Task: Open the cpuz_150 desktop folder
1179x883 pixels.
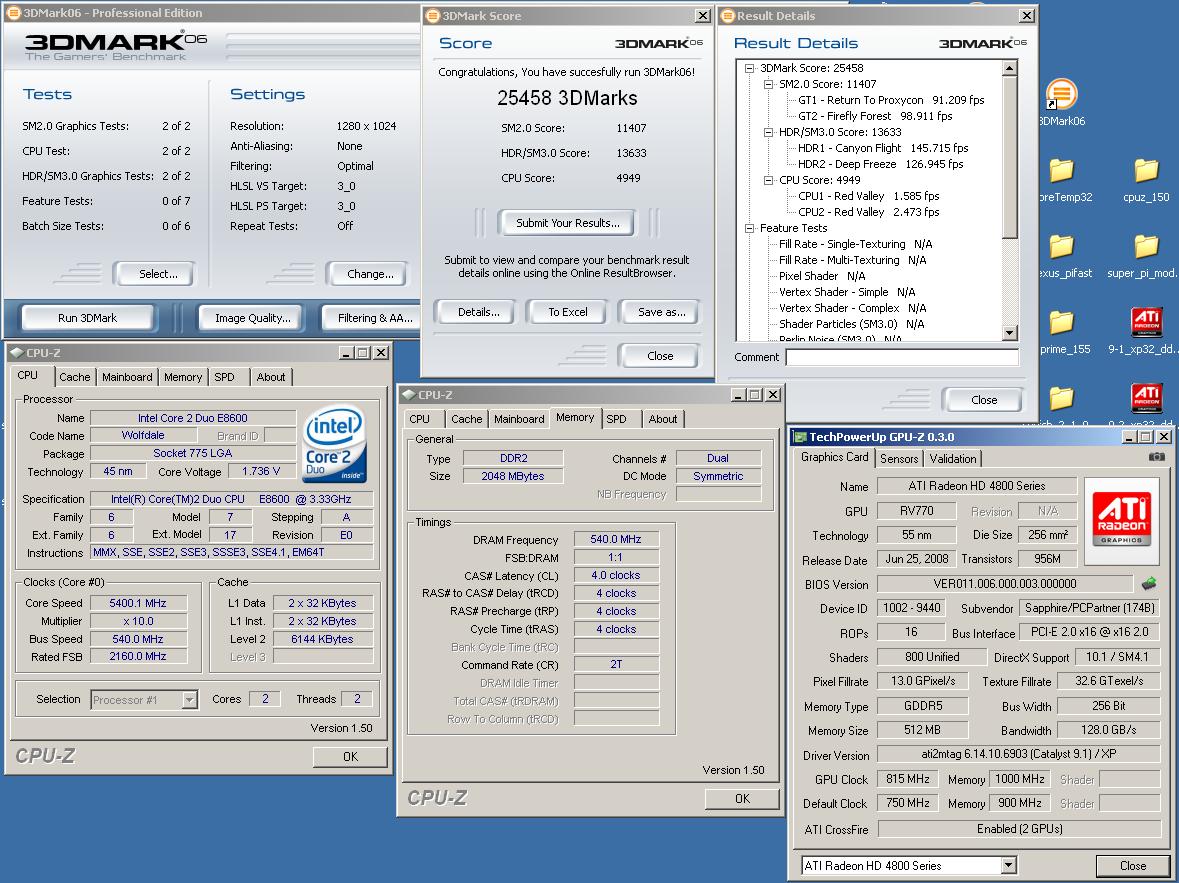Action: tap(1146, 170)
